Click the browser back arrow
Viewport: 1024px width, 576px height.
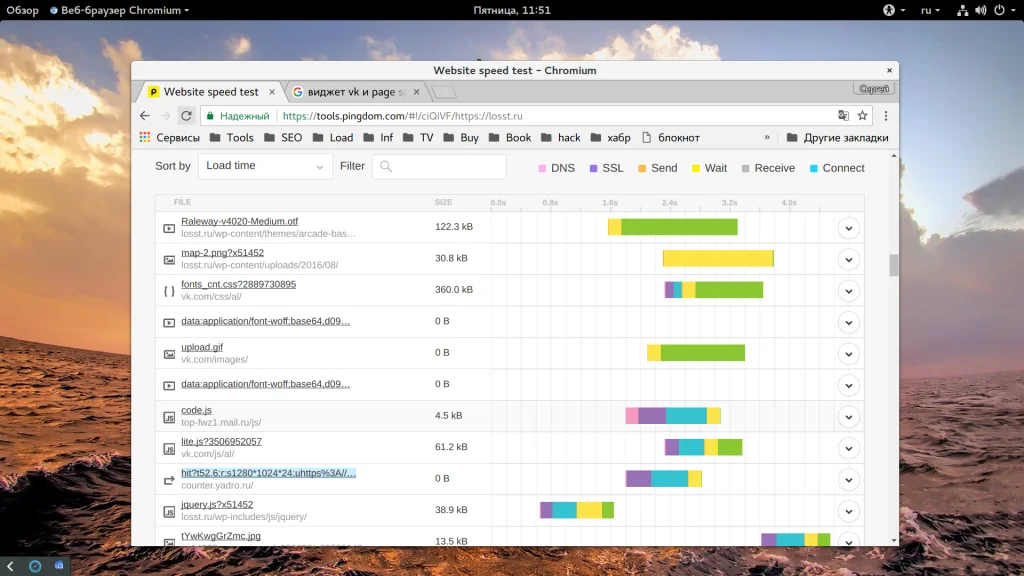(145, 116)
